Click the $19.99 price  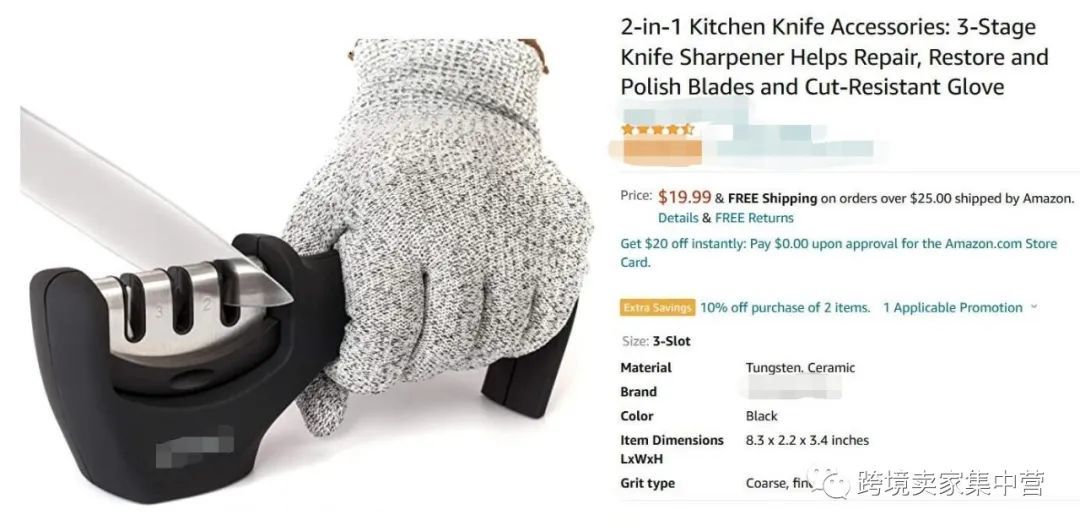(x=684, y=198)
